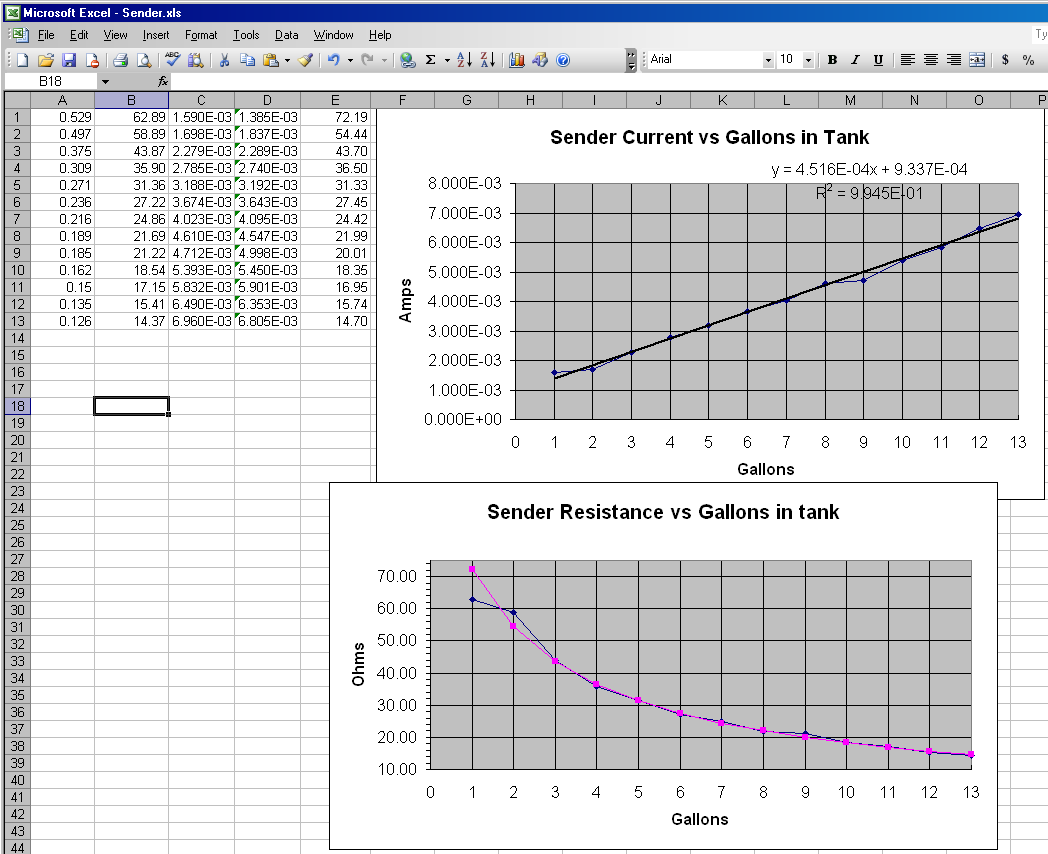
Task: Click the Select All corner button
Action: (x=17, y=100)
